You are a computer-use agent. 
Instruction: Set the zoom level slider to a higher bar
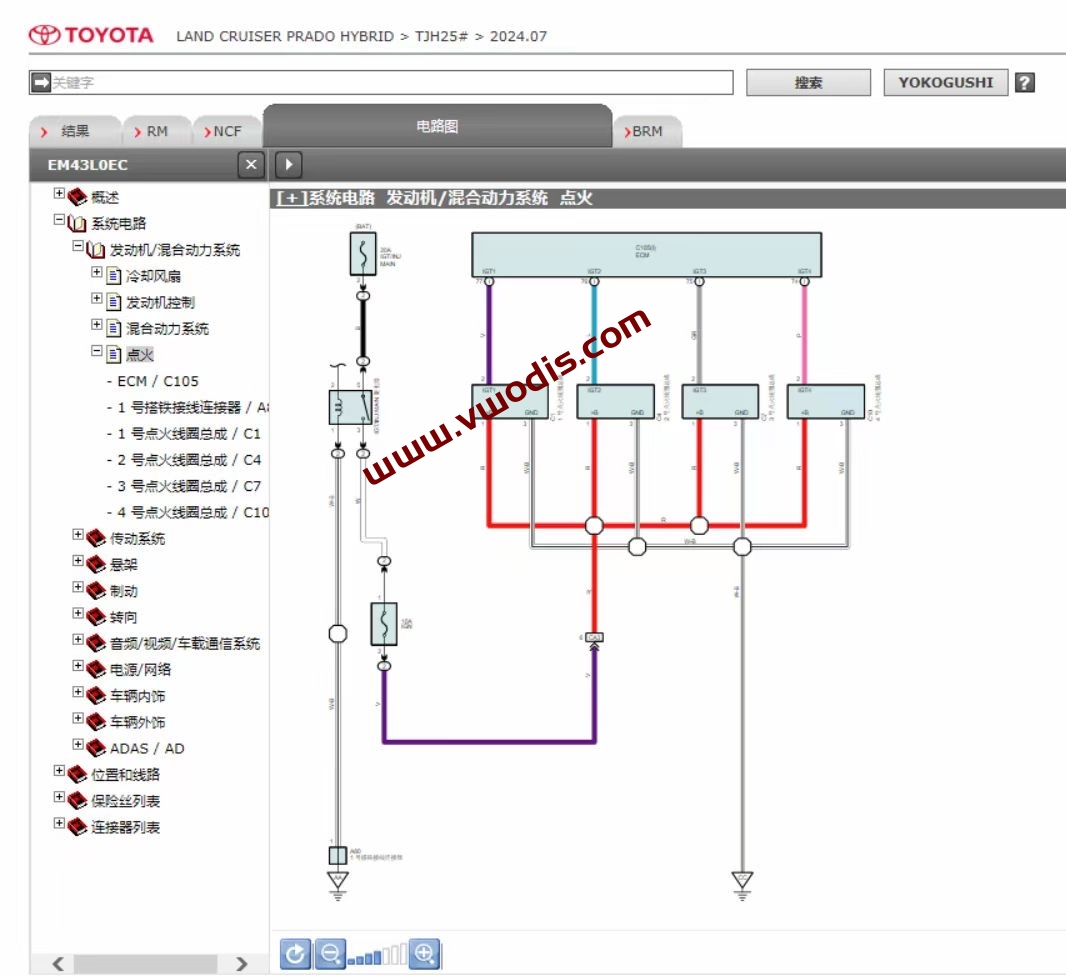point(395,953)
